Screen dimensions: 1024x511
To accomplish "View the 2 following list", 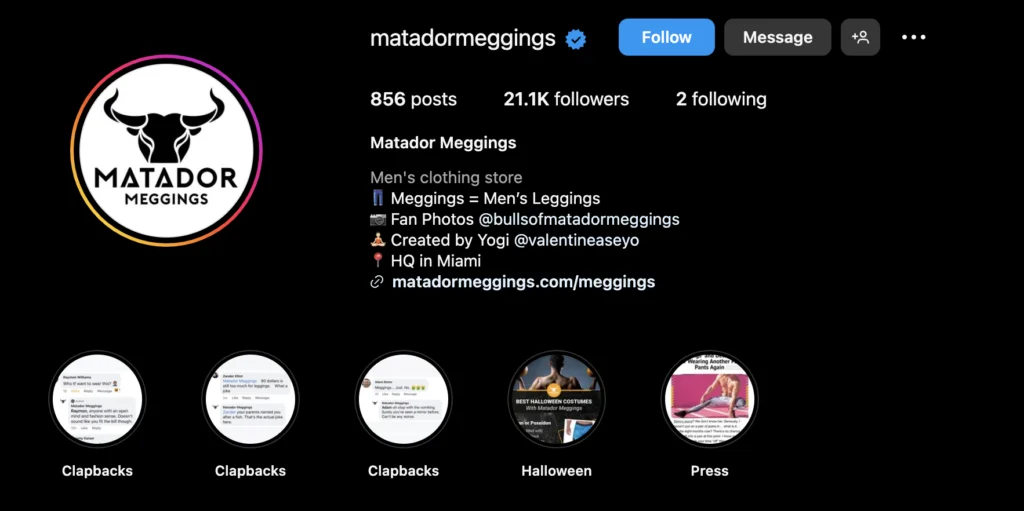I will pyautogui.click(x=721, y=99).
